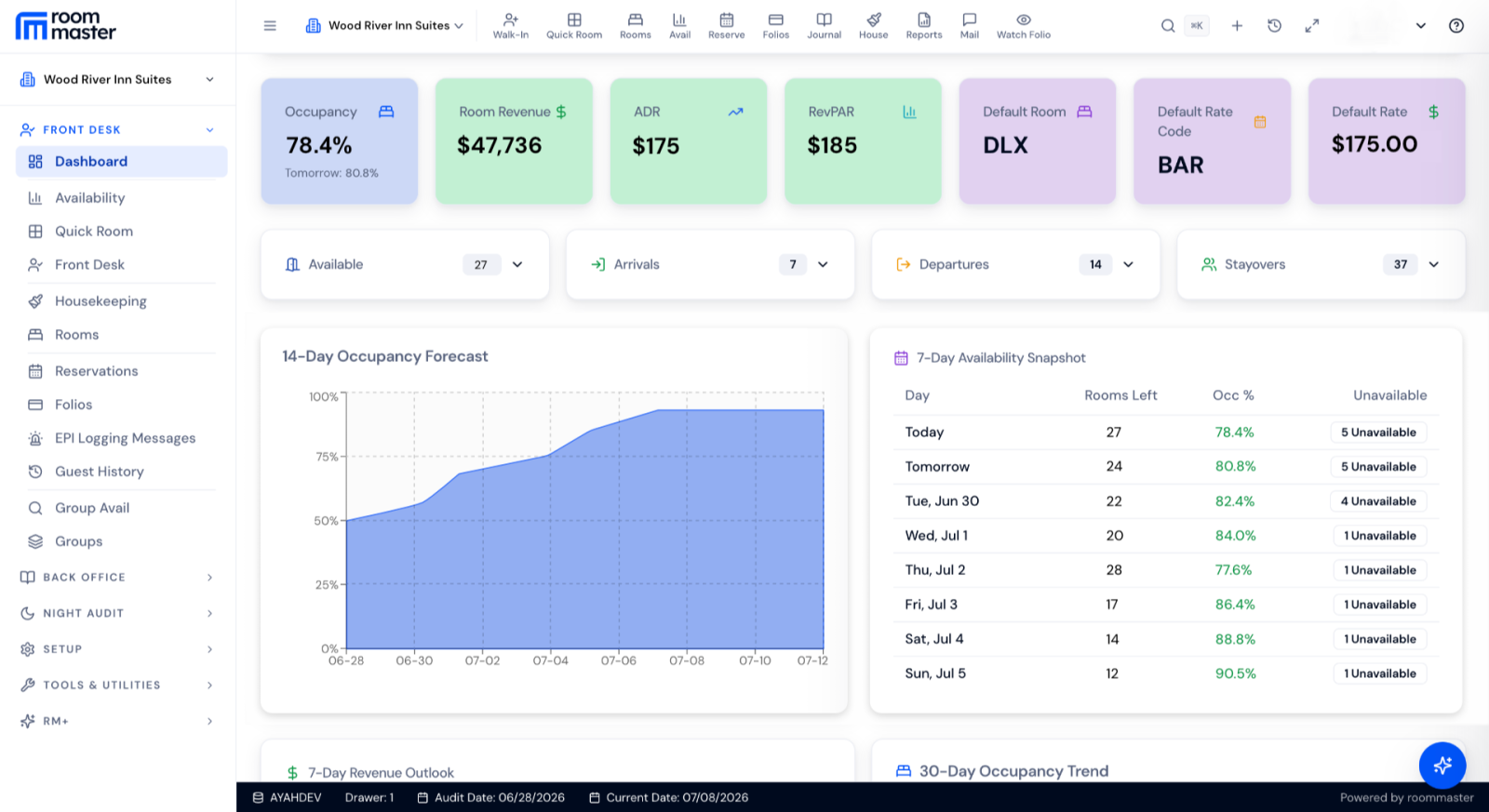
Task: Expand the Back Office sidebar section
Action: (118, 578)
